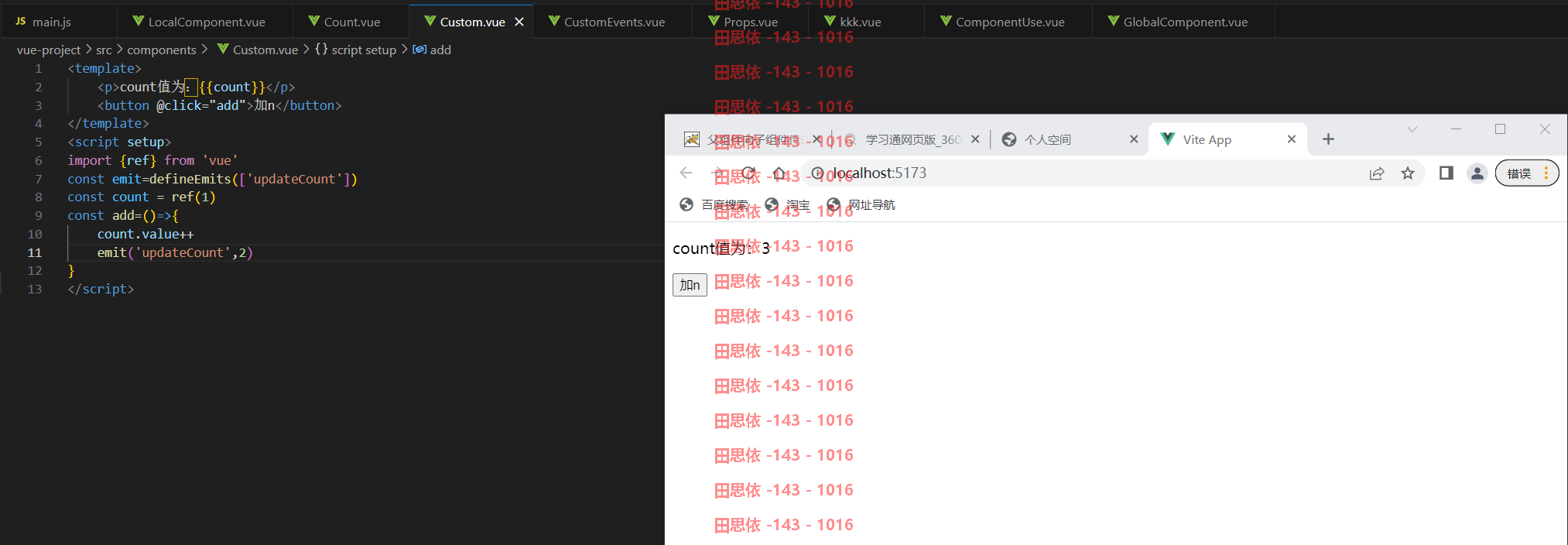Click line number 1 in the gutter
Viewport: 1568px width, 545px height.
point(38,68)
